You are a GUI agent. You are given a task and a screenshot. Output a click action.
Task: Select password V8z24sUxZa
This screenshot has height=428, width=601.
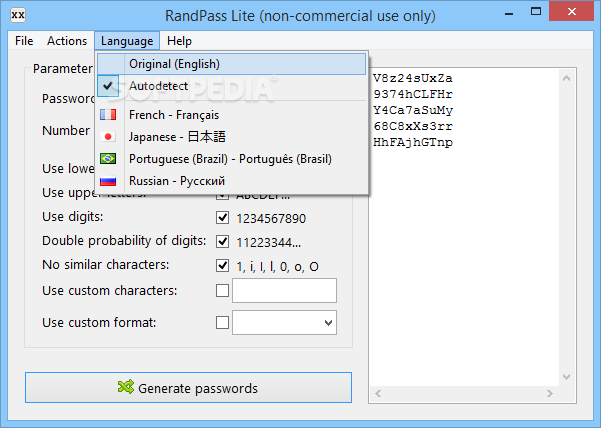(x=412, y=78)
